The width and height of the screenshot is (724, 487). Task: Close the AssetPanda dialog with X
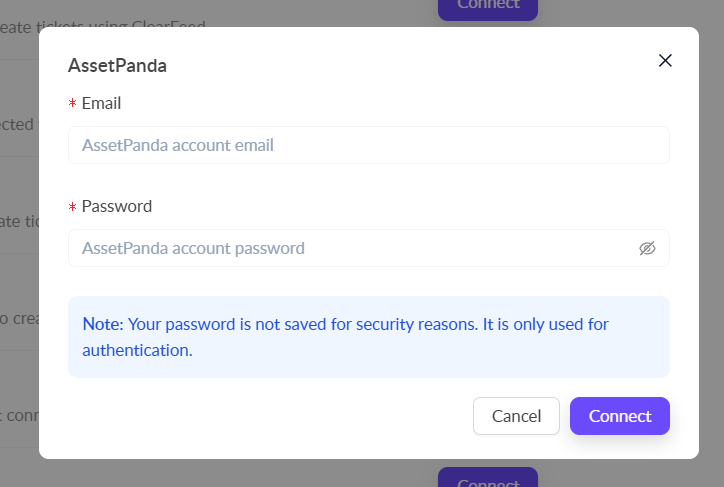click(x=665, y=61)
